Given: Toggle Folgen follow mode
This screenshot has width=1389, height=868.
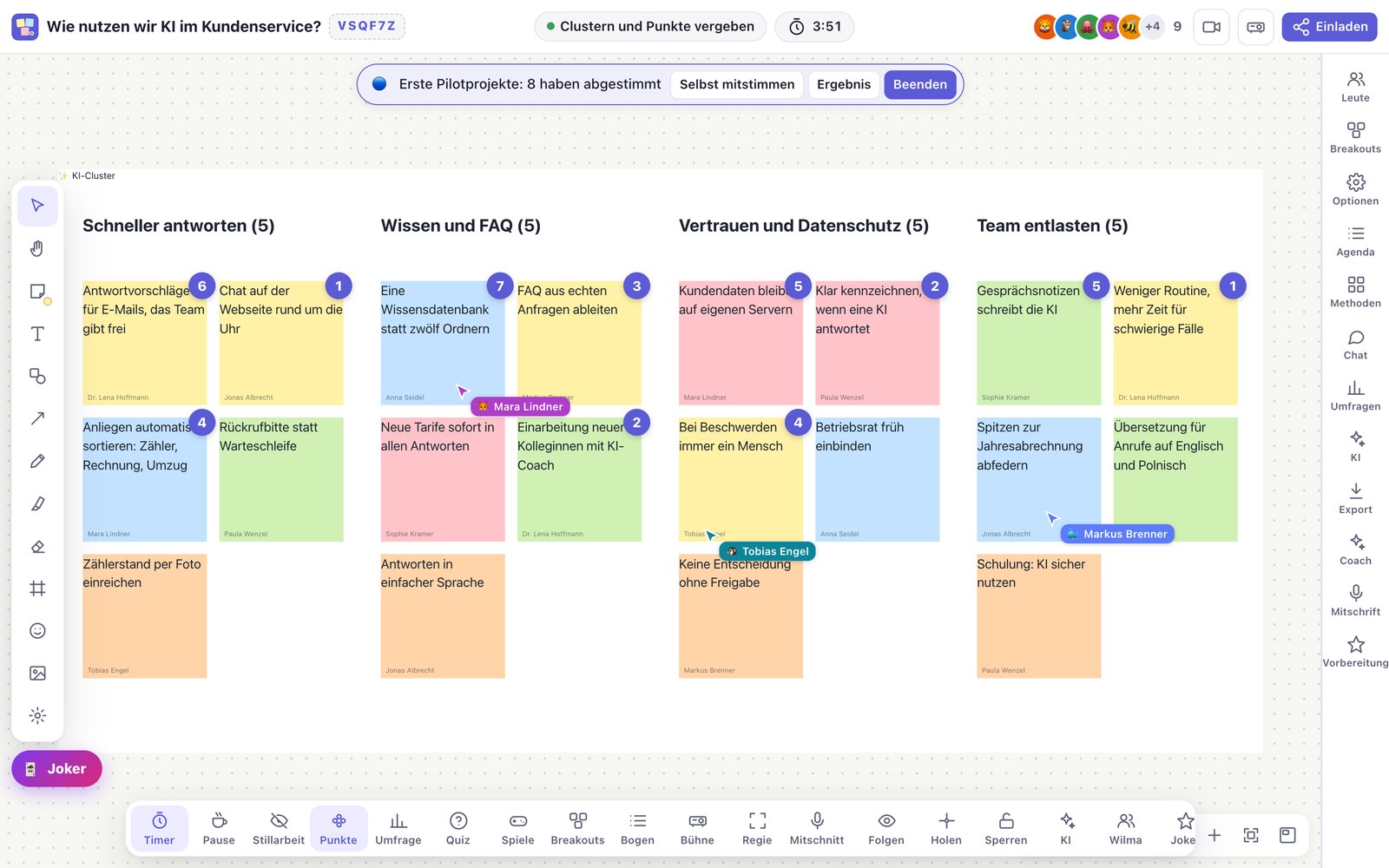Looking at the screenshot, I should (x=886, y=829).
